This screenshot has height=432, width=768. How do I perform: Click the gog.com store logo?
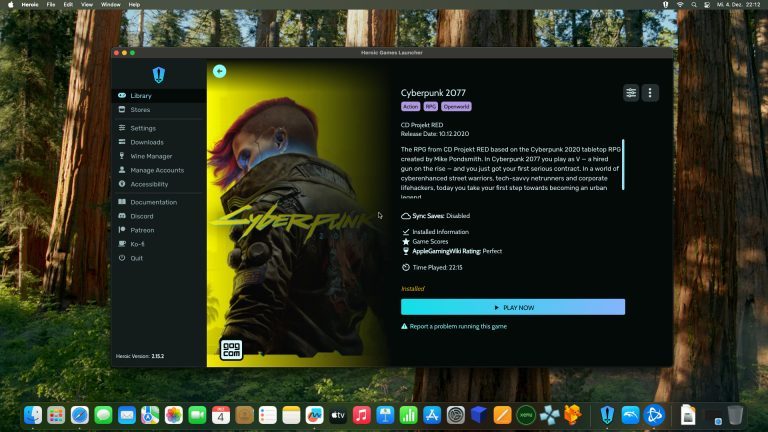click(231, 349)
